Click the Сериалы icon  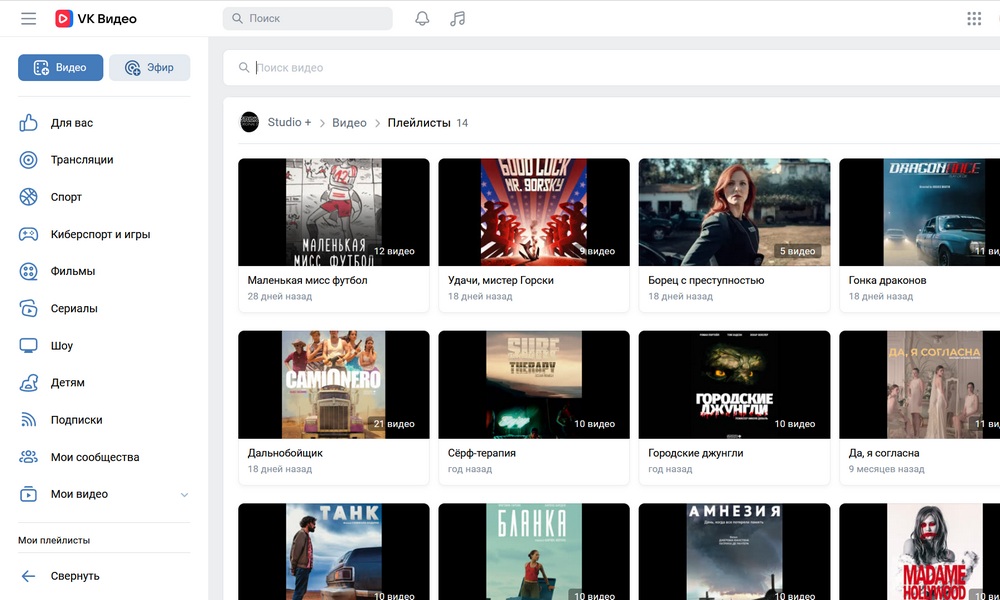28,308
